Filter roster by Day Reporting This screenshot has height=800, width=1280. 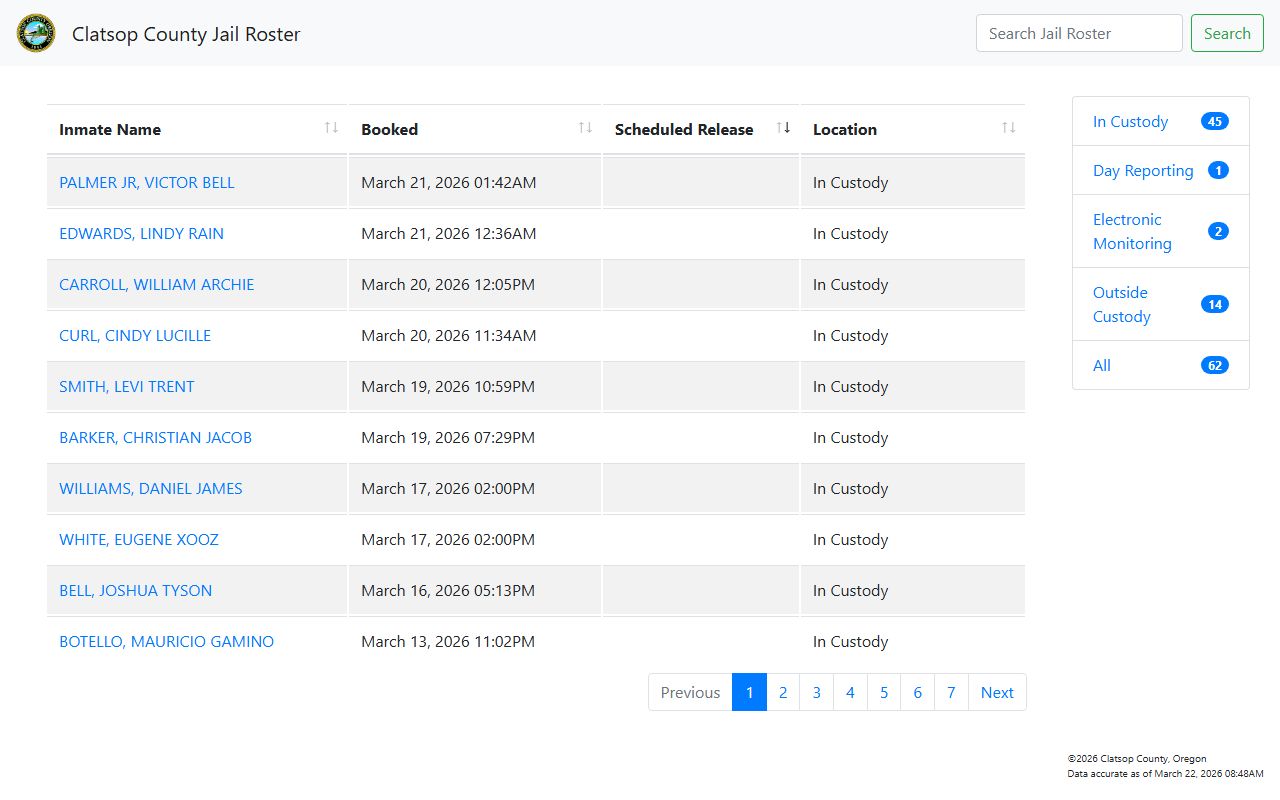coord(1142,171)
